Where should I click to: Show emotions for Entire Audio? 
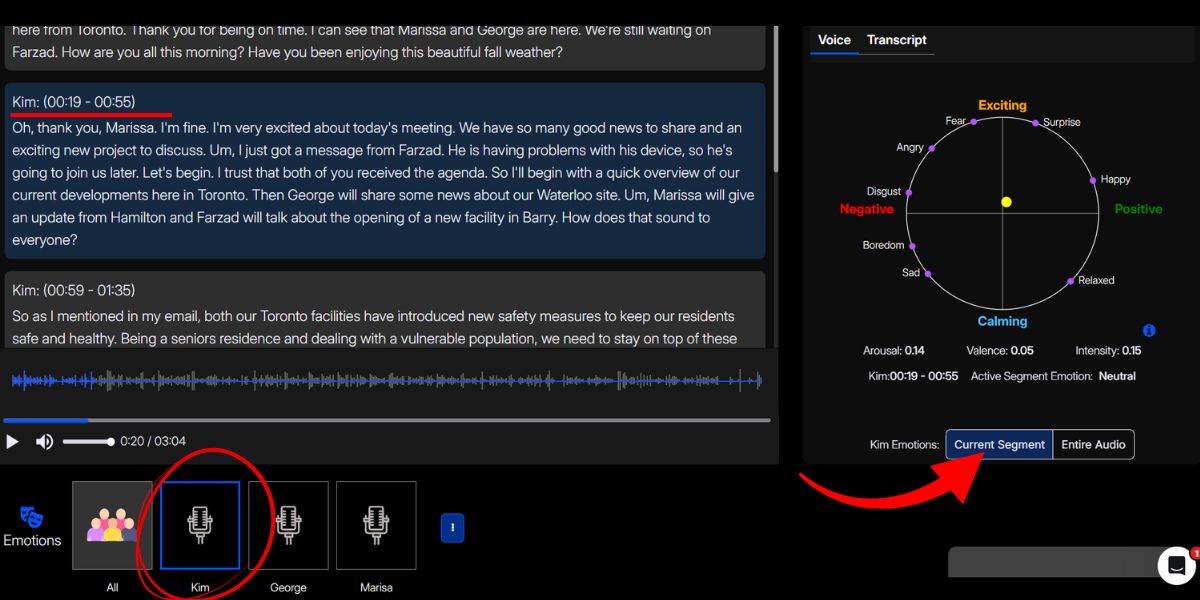coord(1094,444)
